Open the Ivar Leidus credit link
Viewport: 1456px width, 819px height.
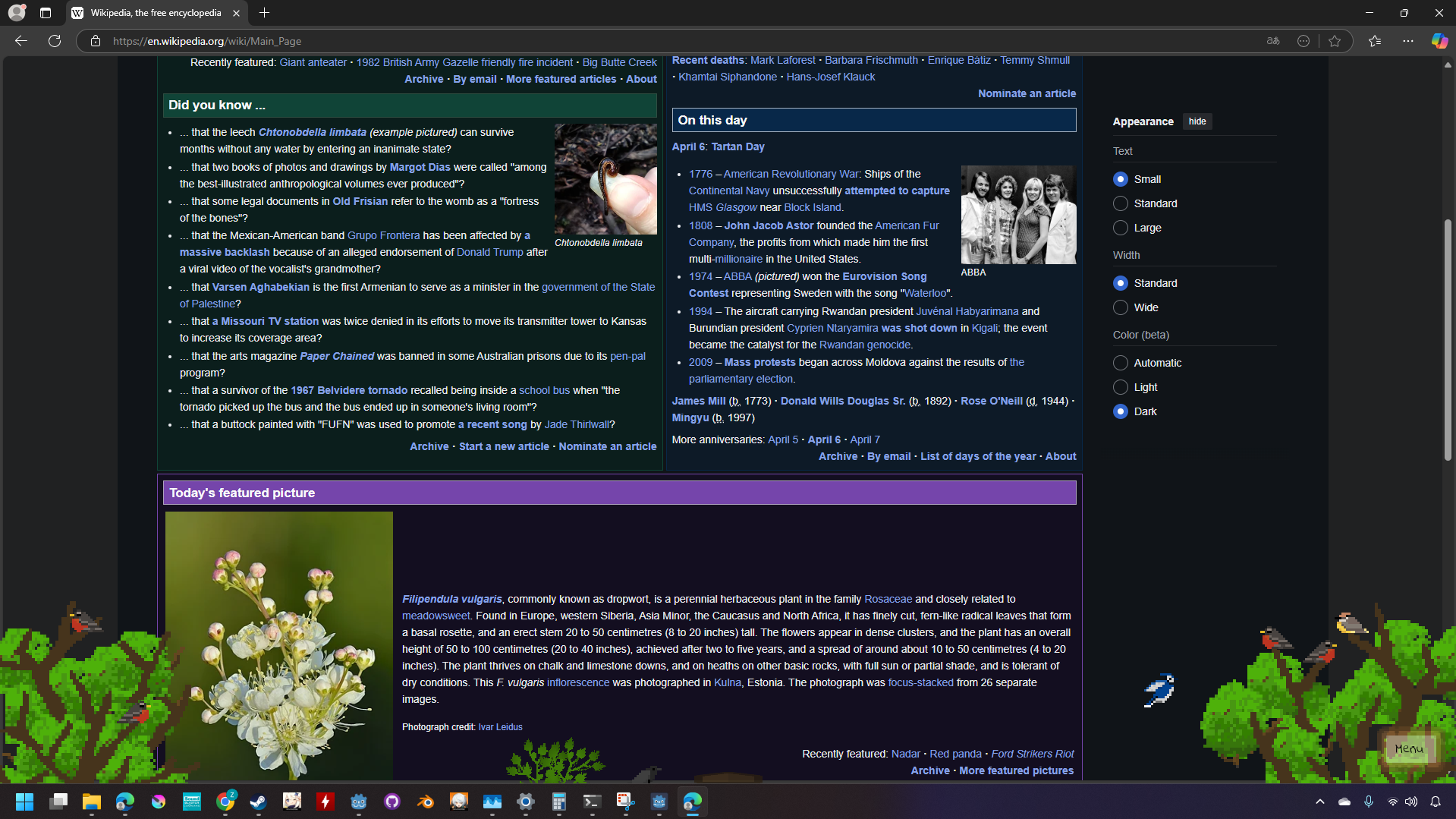(x=500, y=727)
